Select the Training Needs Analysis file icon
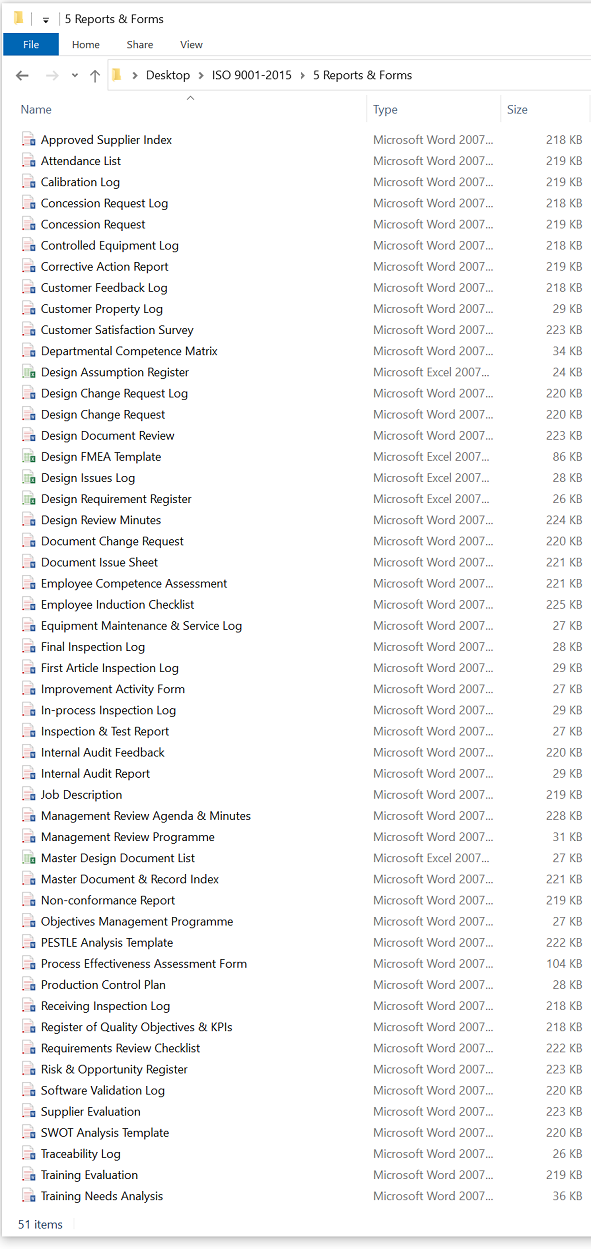 coord(28,1196)
